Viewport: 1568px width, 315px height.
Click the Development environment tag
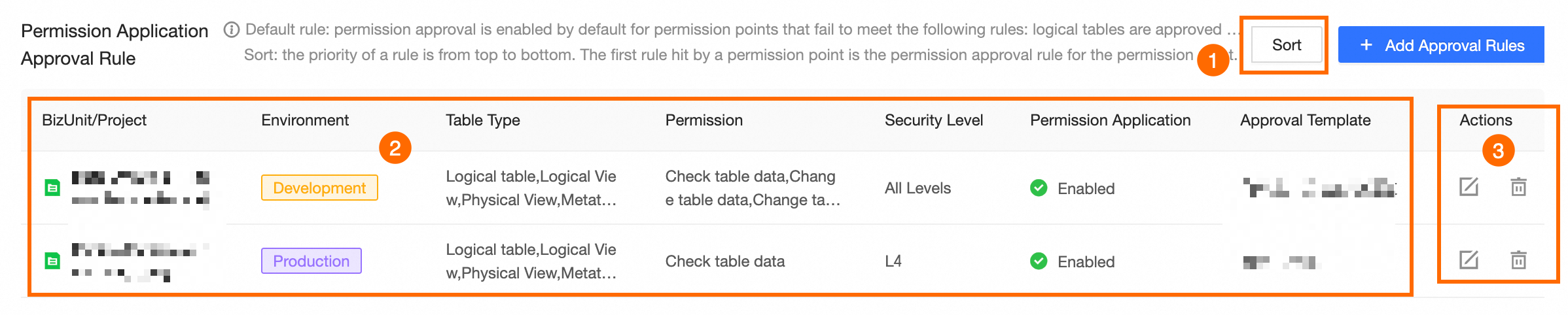point(319,188)
